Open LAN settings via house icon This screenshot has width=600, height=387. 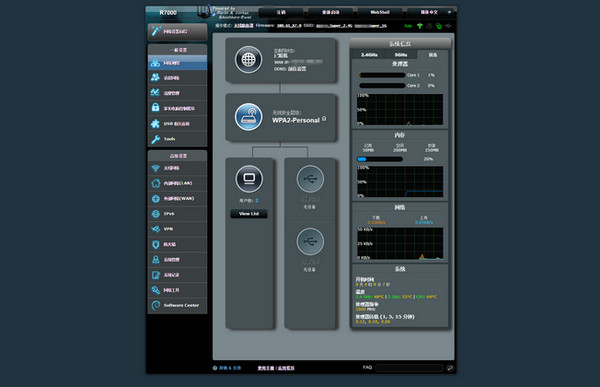(x=155, y=183)
